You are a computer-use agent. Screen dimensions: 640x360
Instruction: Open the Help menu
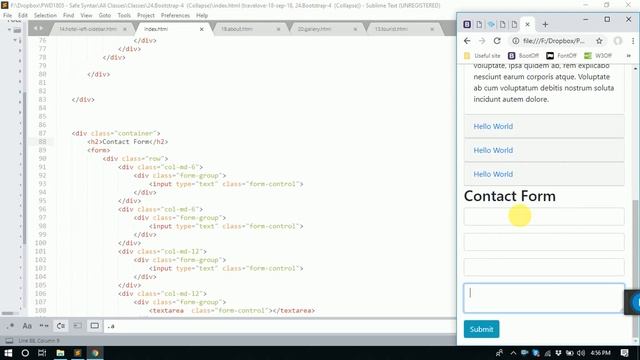click(202, 15)
